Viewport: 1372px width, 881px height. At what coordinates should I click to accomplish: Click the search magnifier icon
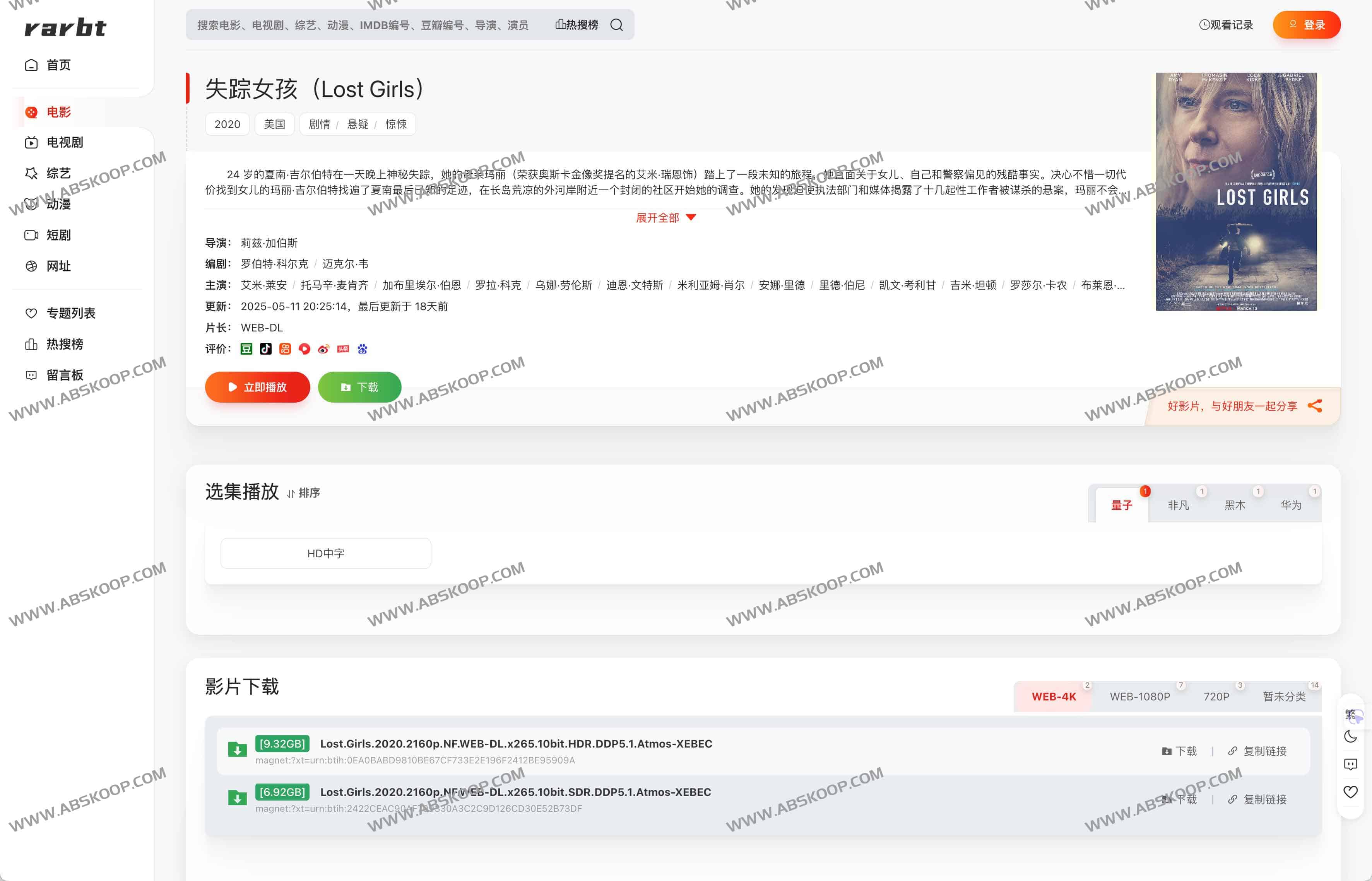click(616, 25)
